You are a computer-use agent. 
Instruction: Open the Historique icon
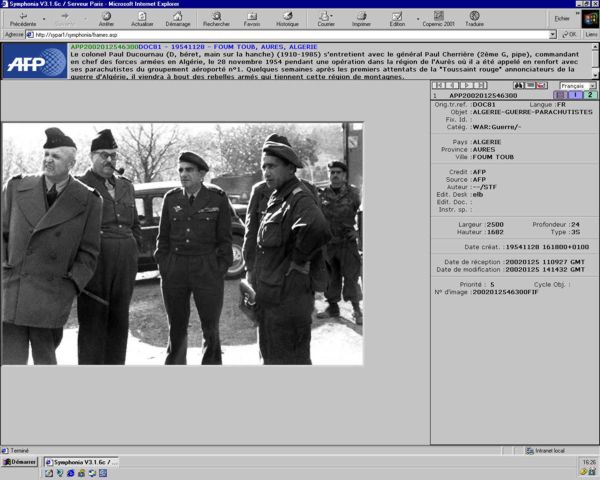tap(287, 18)
